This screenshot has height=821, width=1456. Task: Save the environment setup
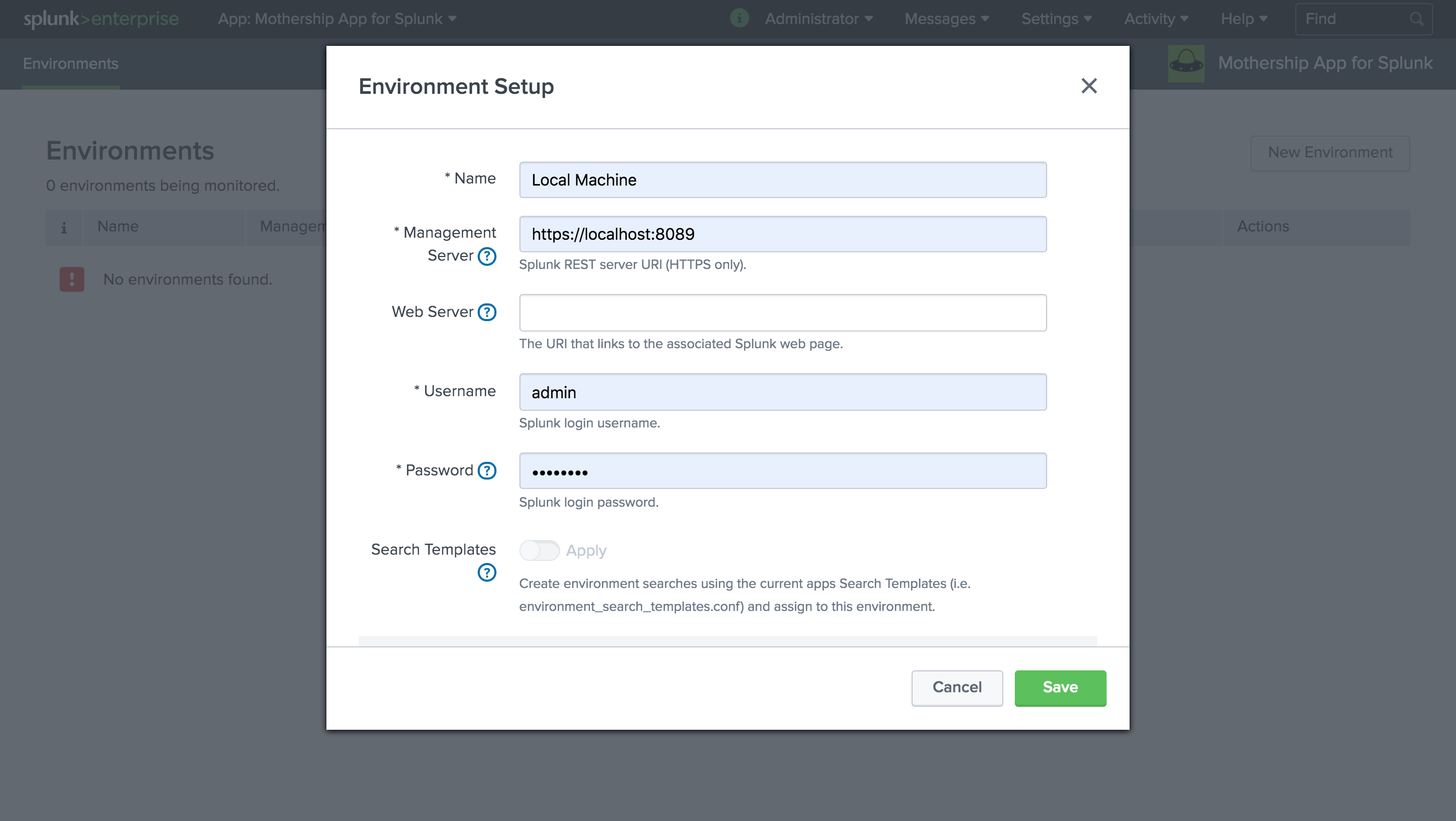[1060, 688]
